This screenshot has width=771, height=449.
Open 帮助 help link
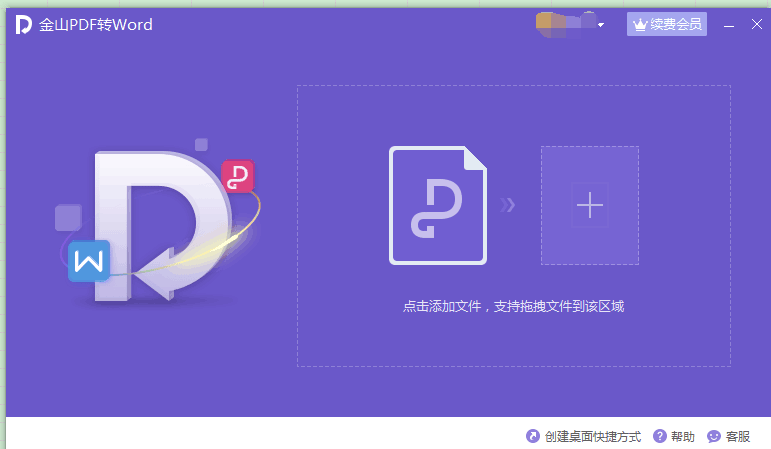tap(682, 437)
